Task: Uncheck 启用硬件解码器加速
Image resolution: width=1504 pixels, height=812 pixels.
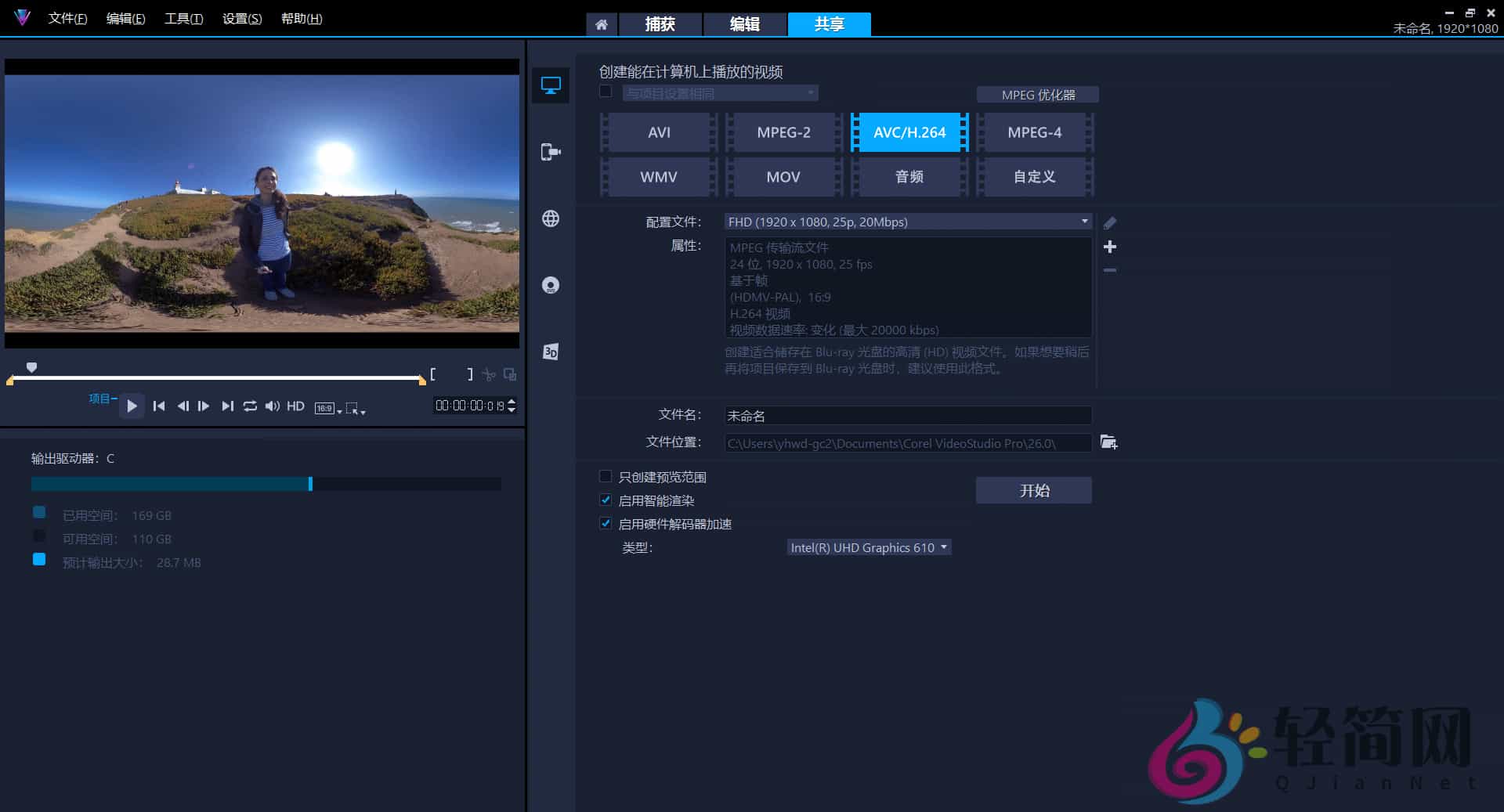Action: point(606,523)
